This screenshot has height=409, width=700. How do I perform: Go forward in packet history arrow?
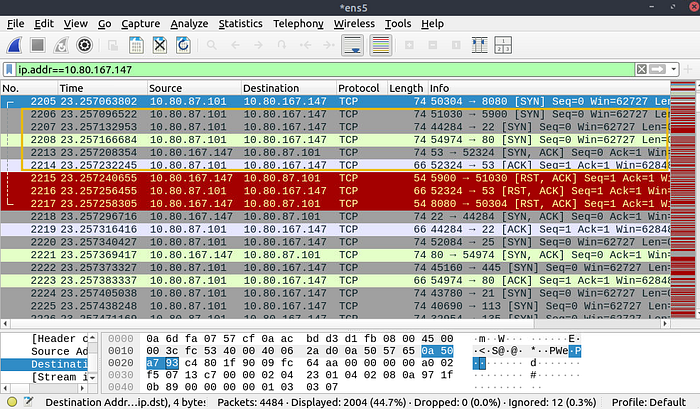[258, 45]
